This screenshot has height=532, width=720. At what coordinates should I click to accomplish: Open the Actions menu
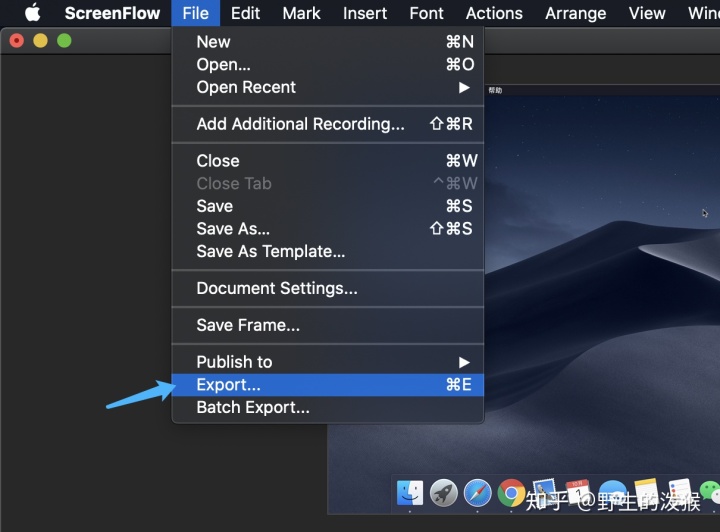coord(494,13)
